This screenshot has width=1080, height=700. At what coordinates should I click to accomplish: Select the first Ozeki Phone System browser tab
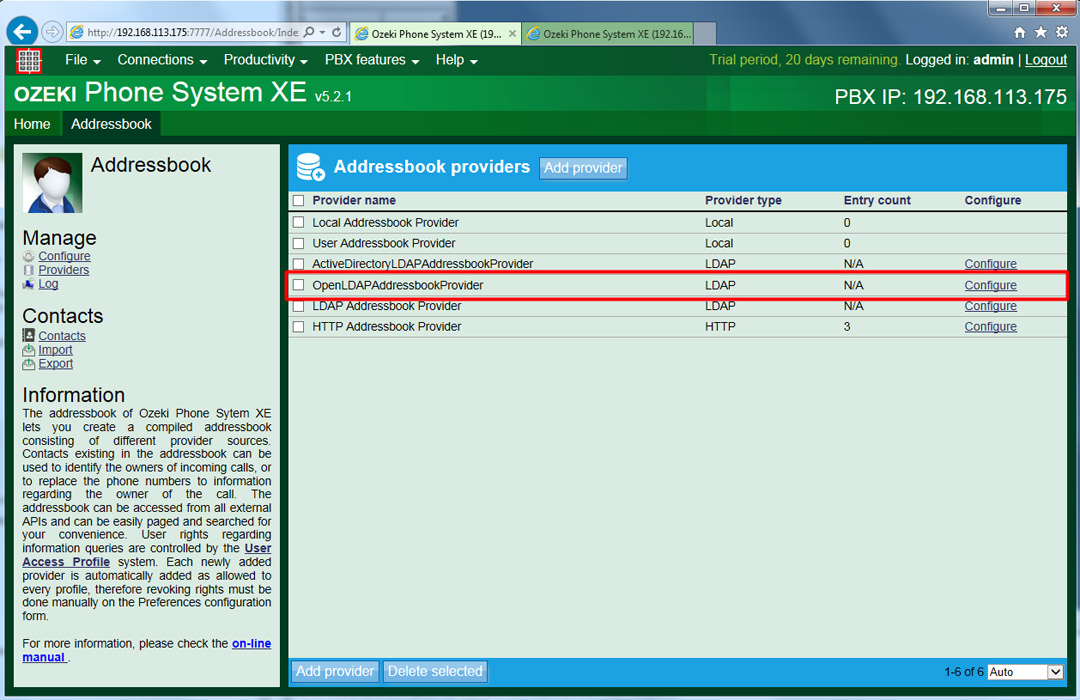point(434,34)
